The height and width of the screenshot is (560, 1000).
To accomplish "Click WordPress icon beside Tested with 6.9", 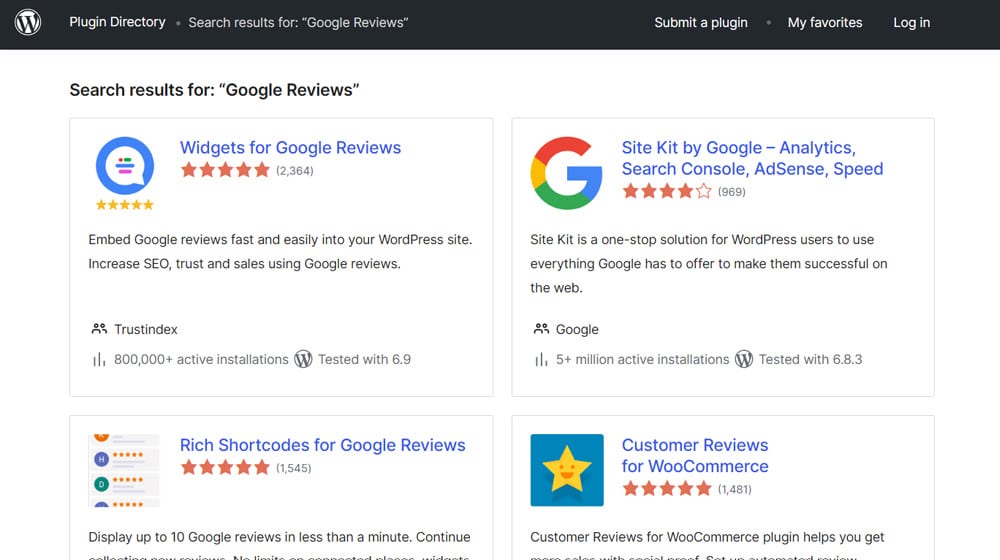I will click(303, 359).
